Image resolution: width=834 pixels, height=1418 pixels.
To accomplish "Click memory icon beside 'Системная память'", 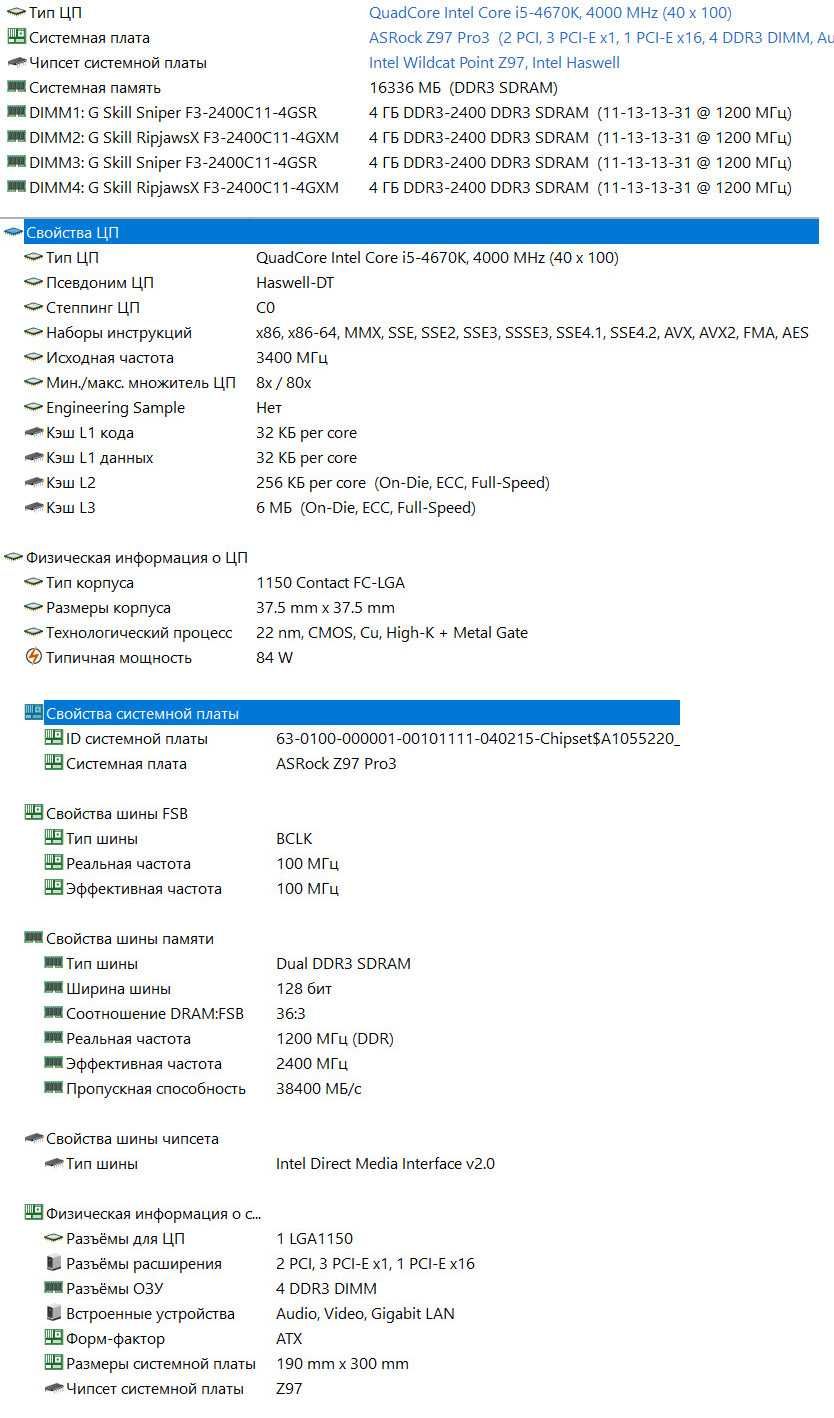I will point(15,87).
